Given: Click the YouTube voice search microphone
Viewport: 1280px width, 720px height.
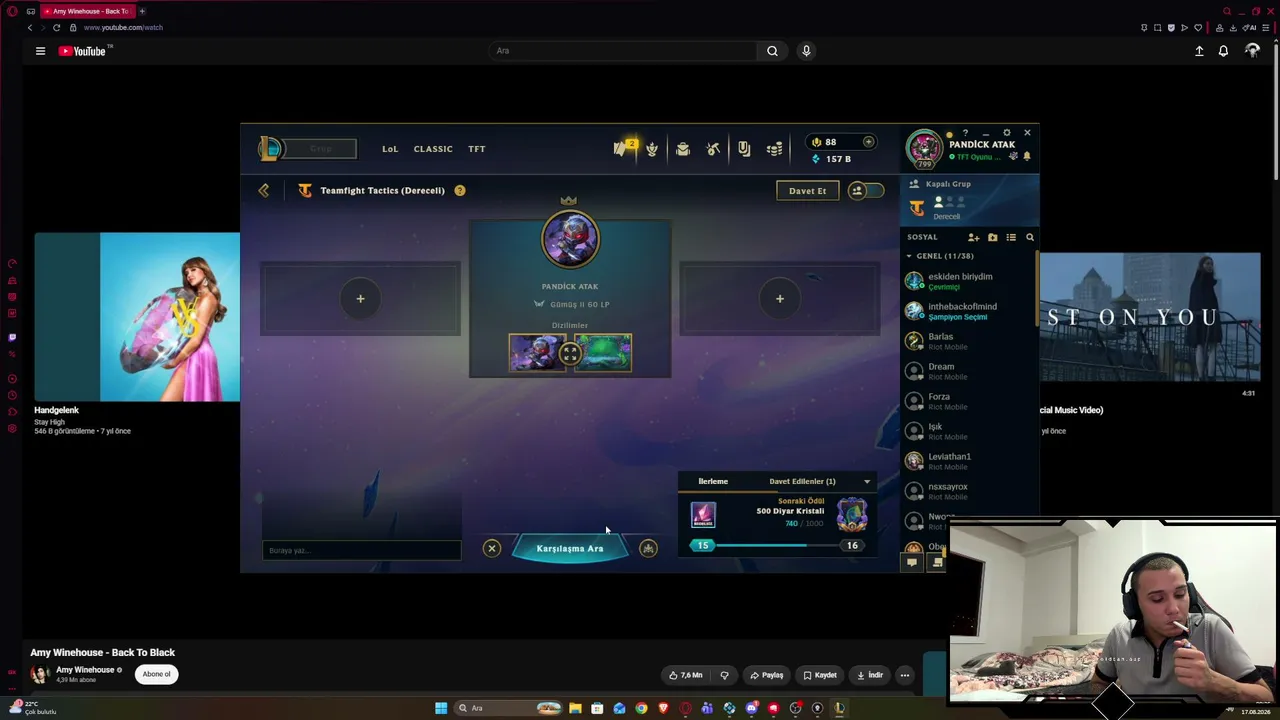Looking at the screenshot, I should click(806, 51).
